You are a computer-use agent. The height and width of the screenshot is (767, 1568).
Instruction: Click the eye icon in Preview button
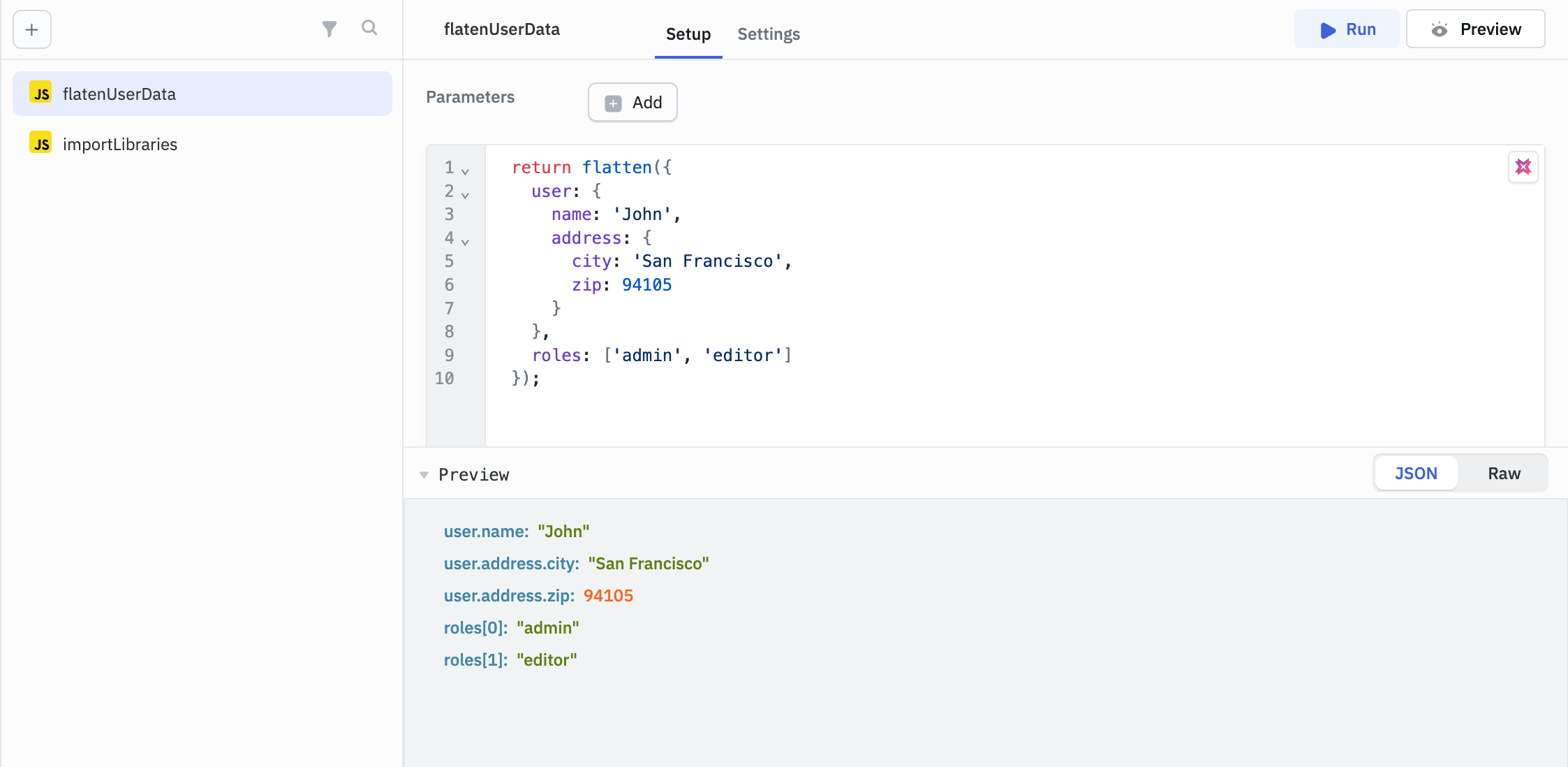[1439, 29]
